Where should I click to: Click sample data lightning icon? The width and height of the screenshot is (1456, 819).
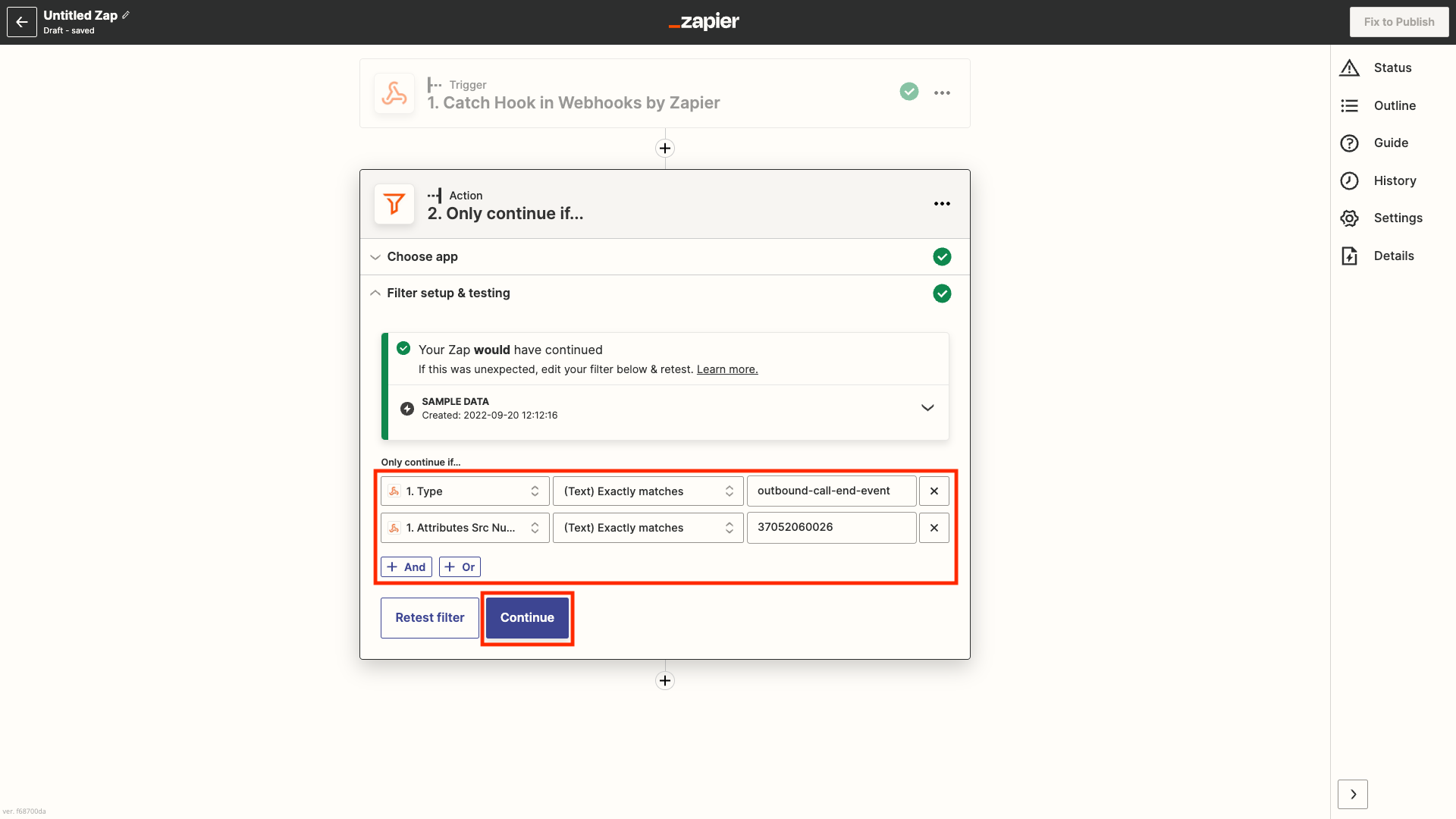coord(407,409)
